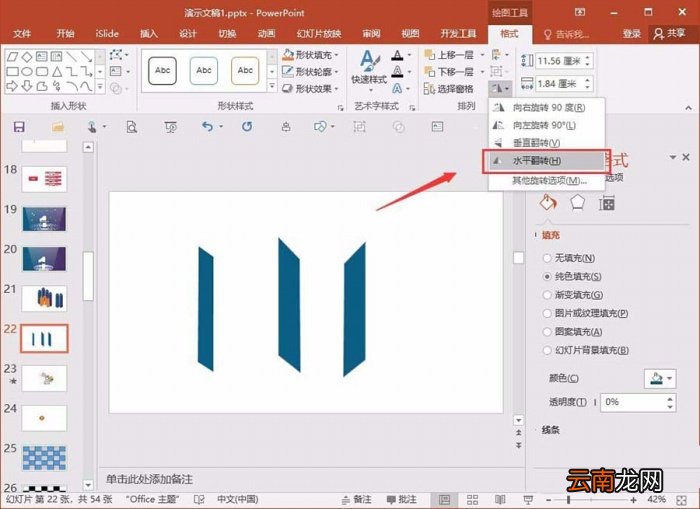700x509 pixels.
Task: Click the 选择窗格 button
Action: click(449, 88)
